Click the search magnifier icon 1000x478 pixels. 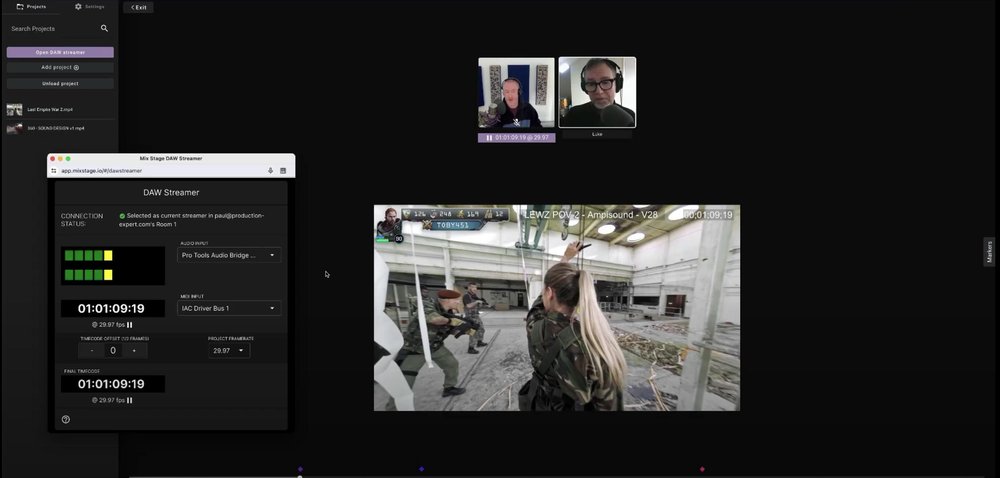click(x=105, y=28)
